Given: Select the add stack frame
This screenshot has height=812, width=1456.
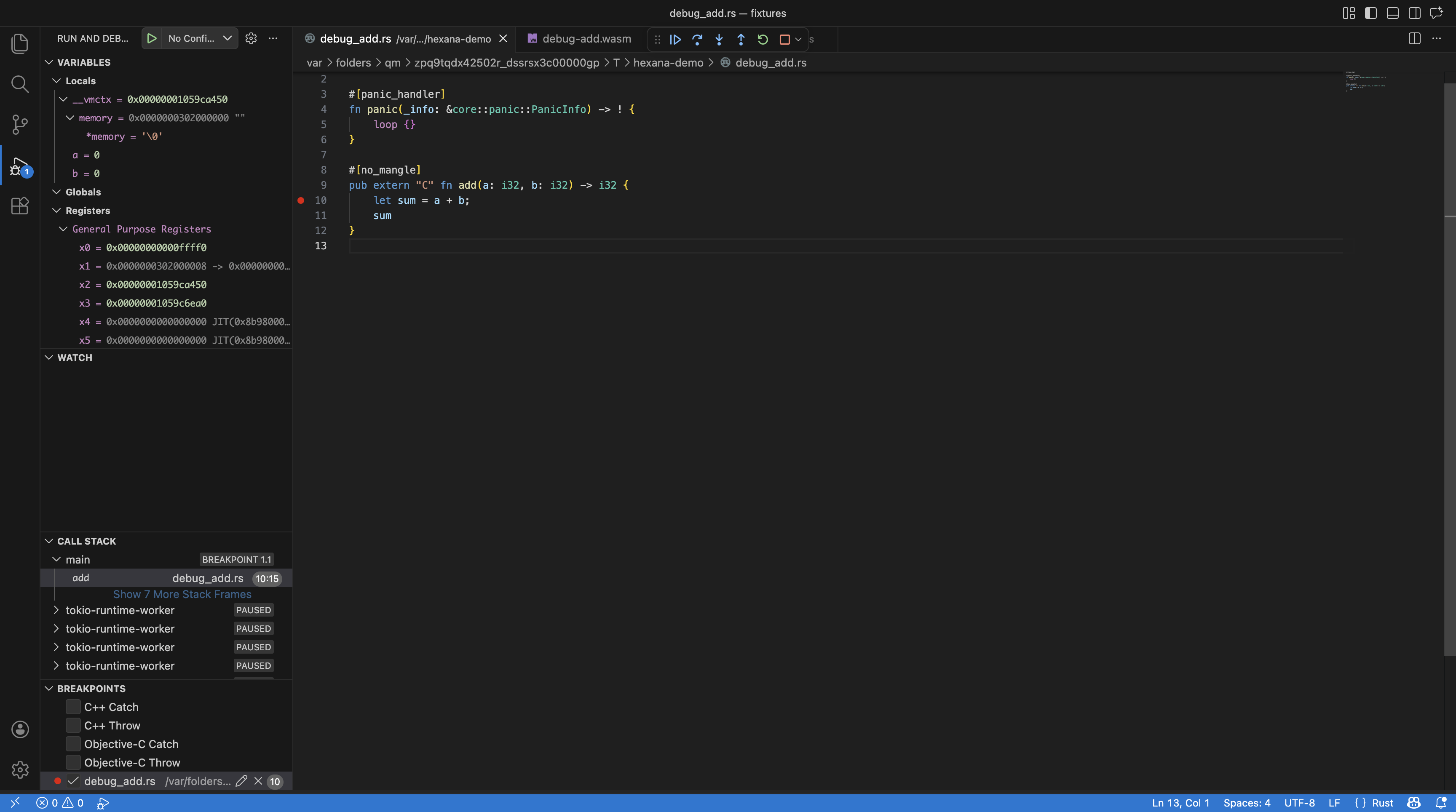Looking at the screenshot, I should [x=167, y=578].
